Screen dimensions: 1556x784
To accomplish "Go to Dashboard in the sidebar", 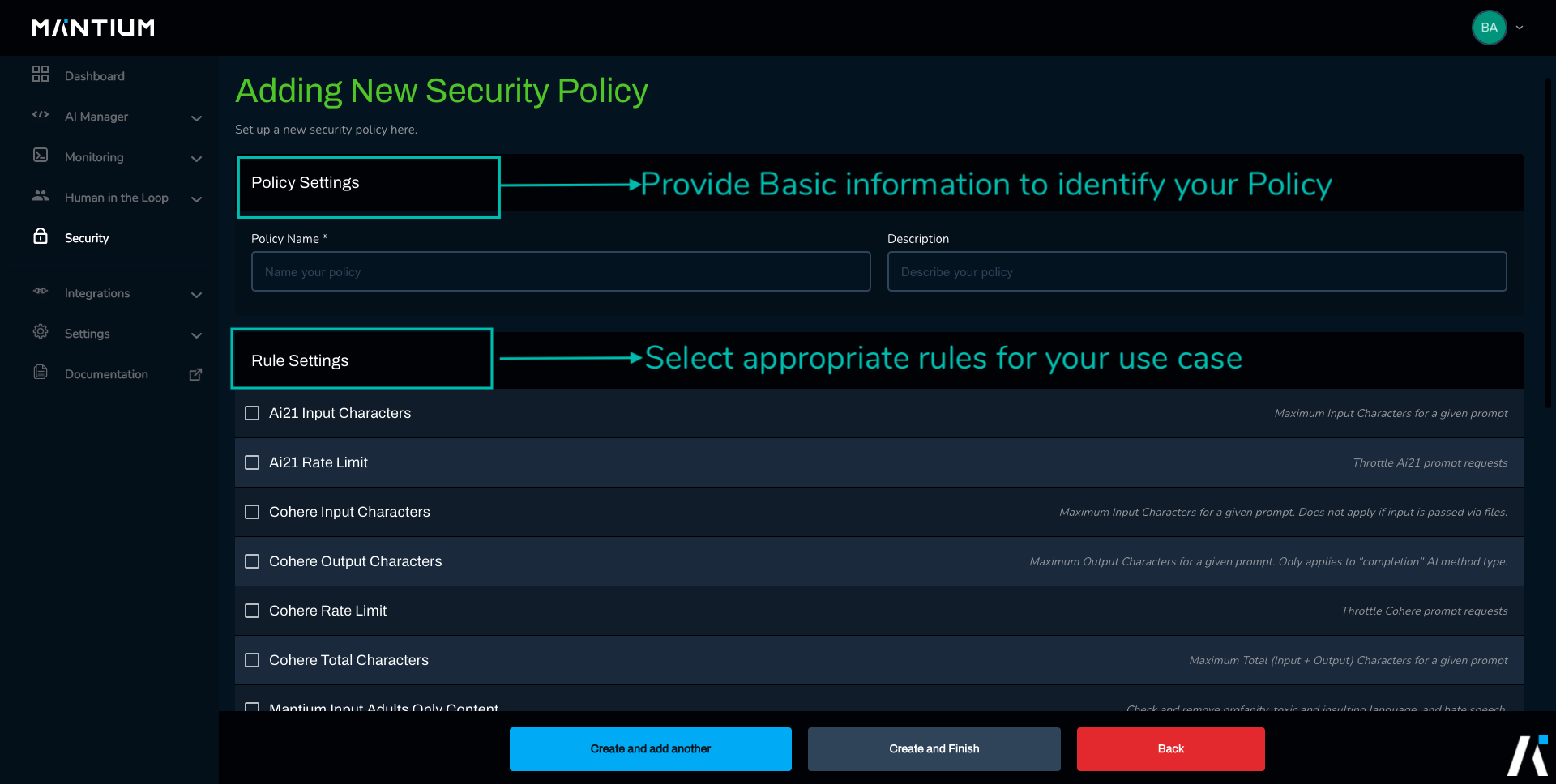I will (x=95, y=76).
